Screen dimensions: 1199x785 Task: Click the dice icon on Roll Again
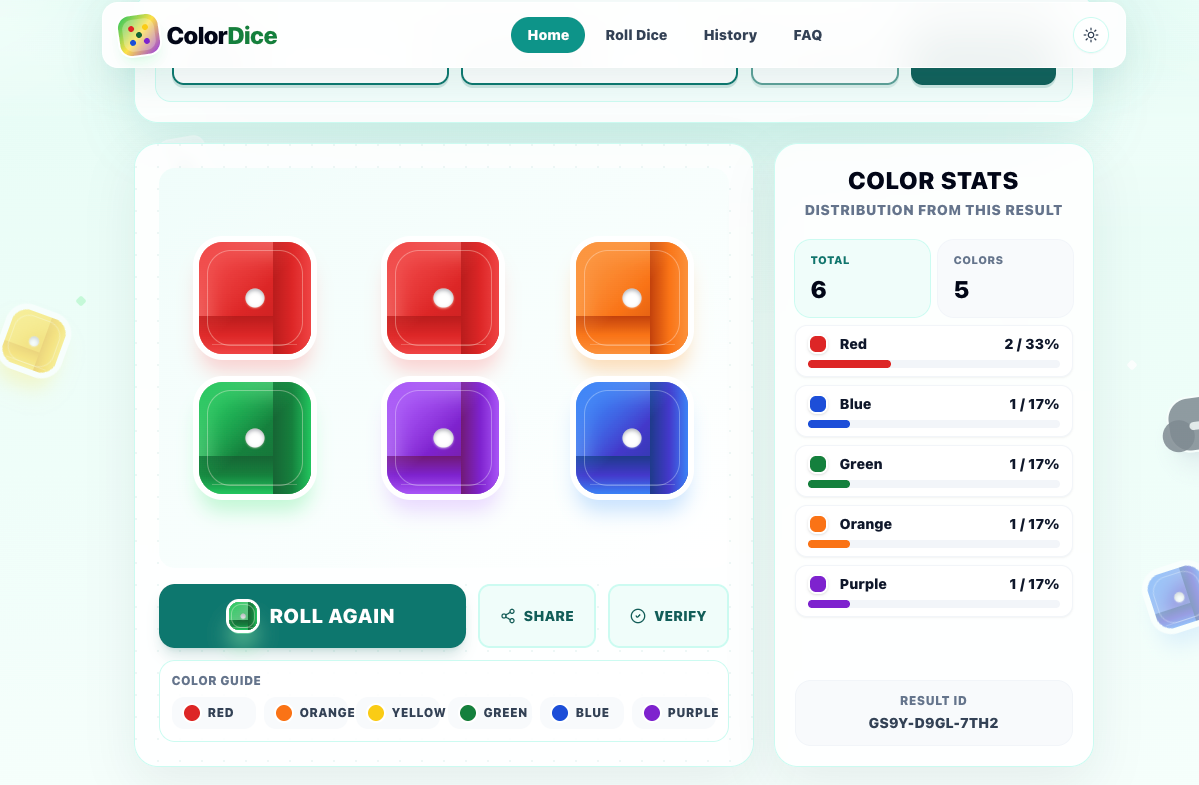243,616
